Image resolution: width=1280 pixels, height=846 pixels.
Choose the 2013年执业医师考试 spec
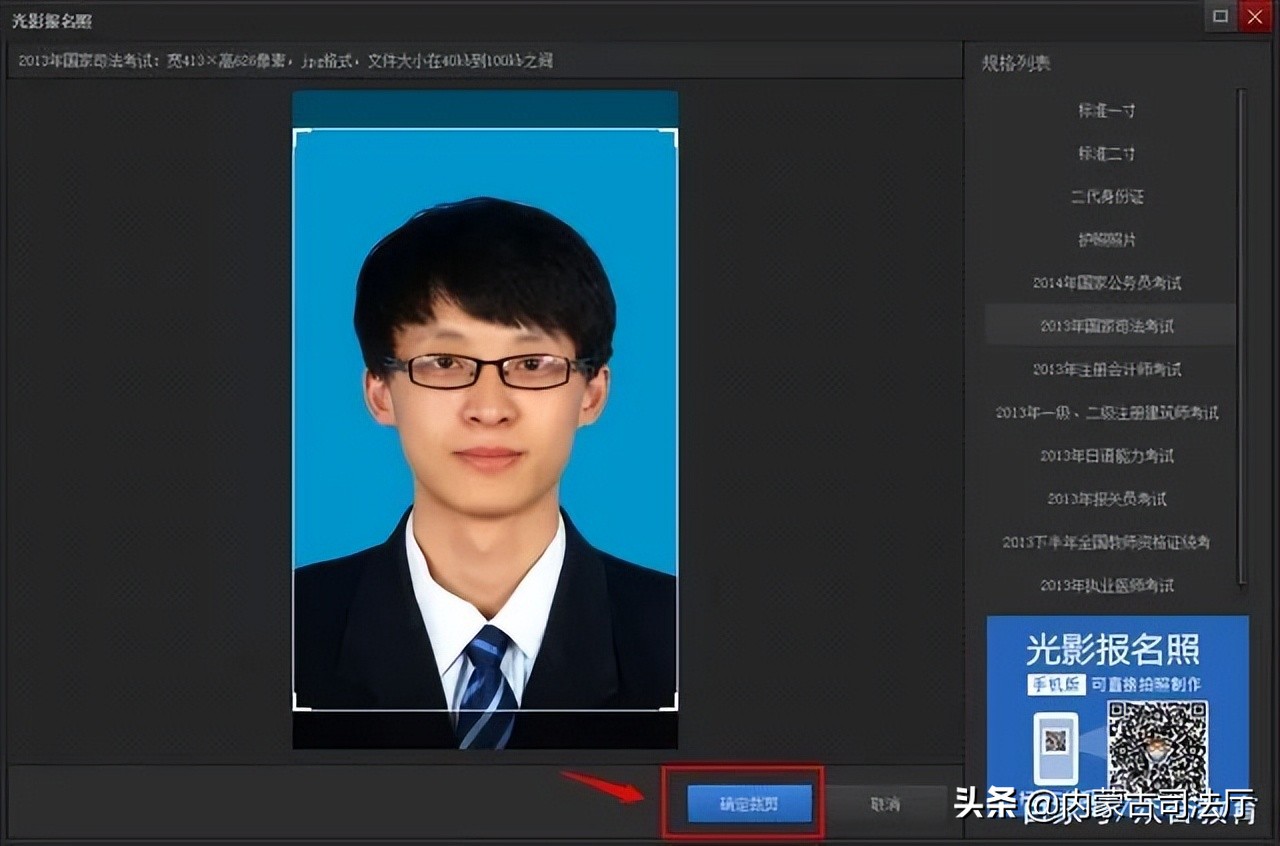(1110, 584)
